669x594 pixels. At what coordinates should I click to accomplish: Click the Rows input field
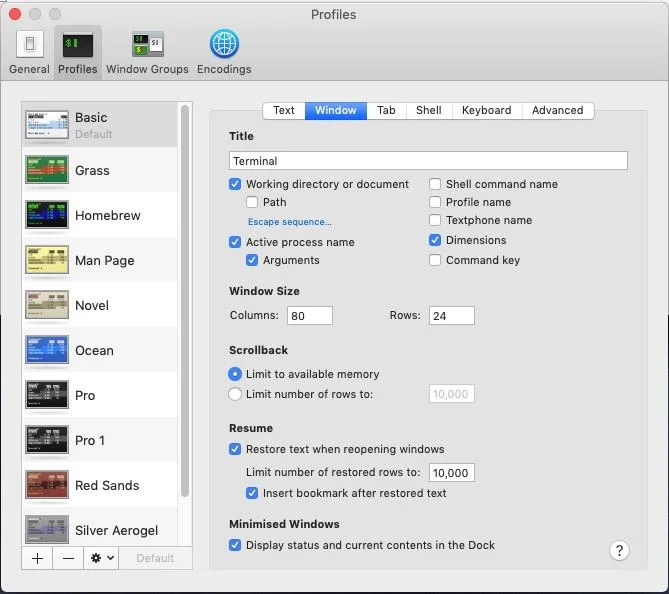[x=452, y=316]
